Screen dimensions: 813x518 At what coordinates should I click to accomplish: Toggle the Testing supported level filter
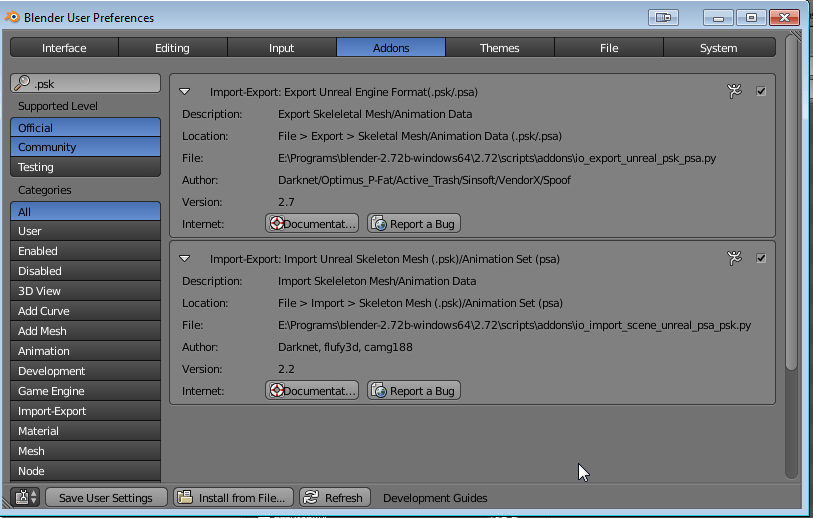coord(86,167)
